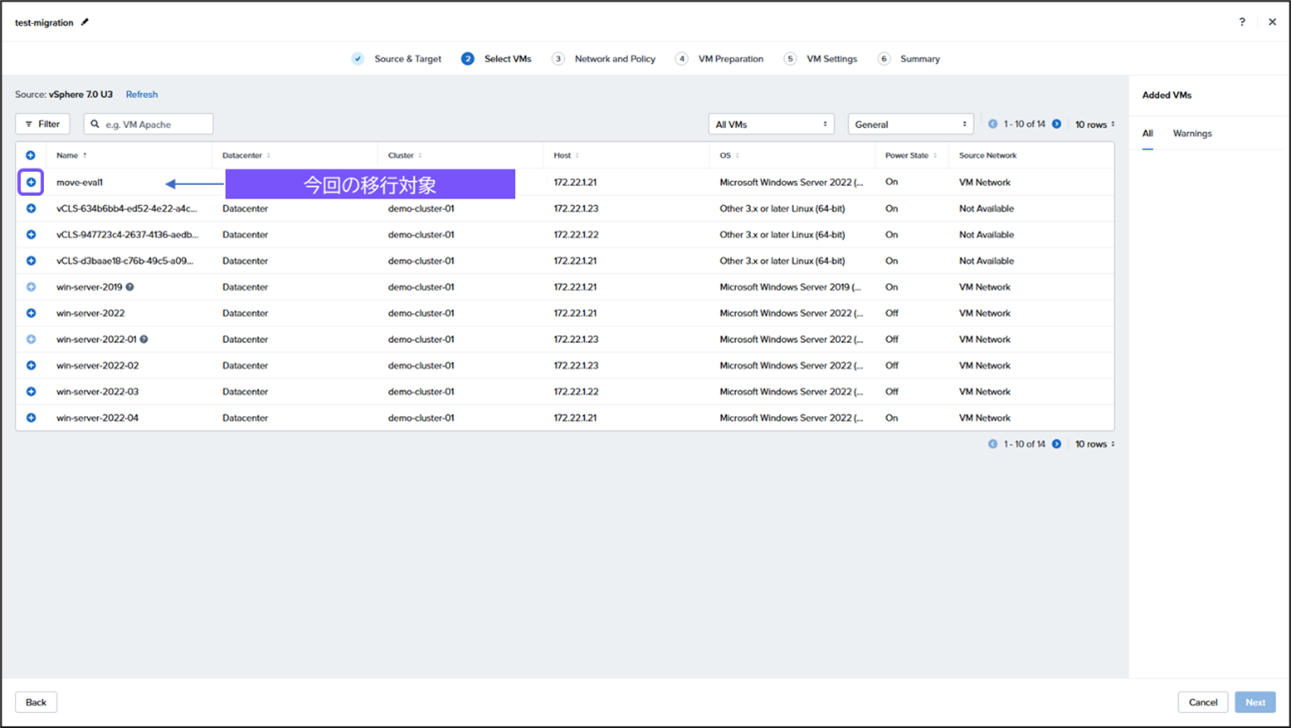This screenshot has width=1291, height=728.
Task: Click plus icon for win-server-2022-04
Action: click(x=31, y=418)
